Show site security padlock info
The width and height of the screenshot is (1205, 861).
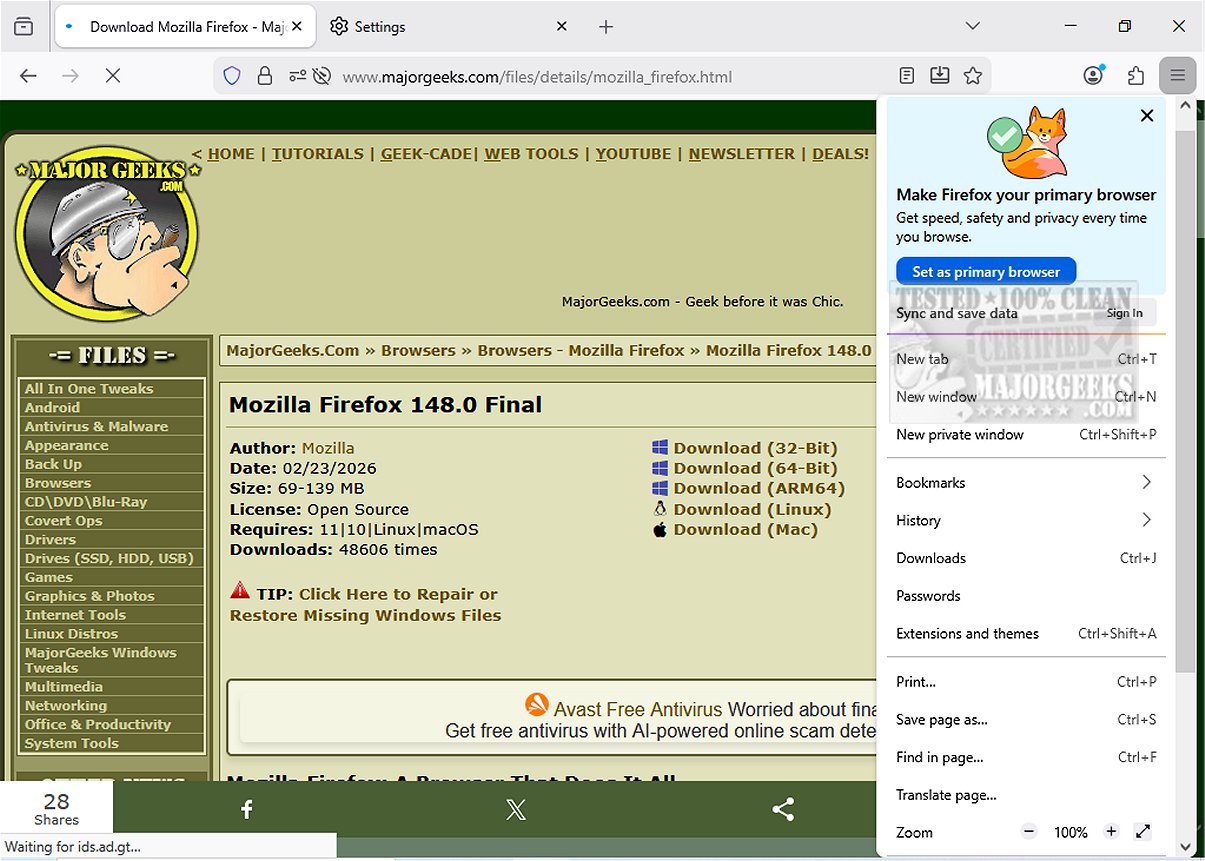coord(264,76)
